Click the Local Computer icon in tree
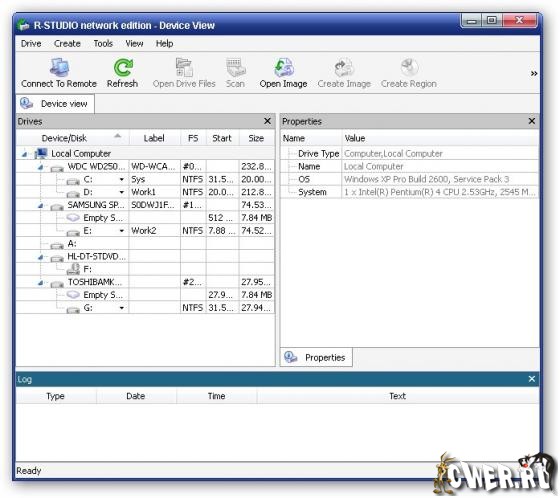The height and width of the screenshot is (498, 560). 41,154
